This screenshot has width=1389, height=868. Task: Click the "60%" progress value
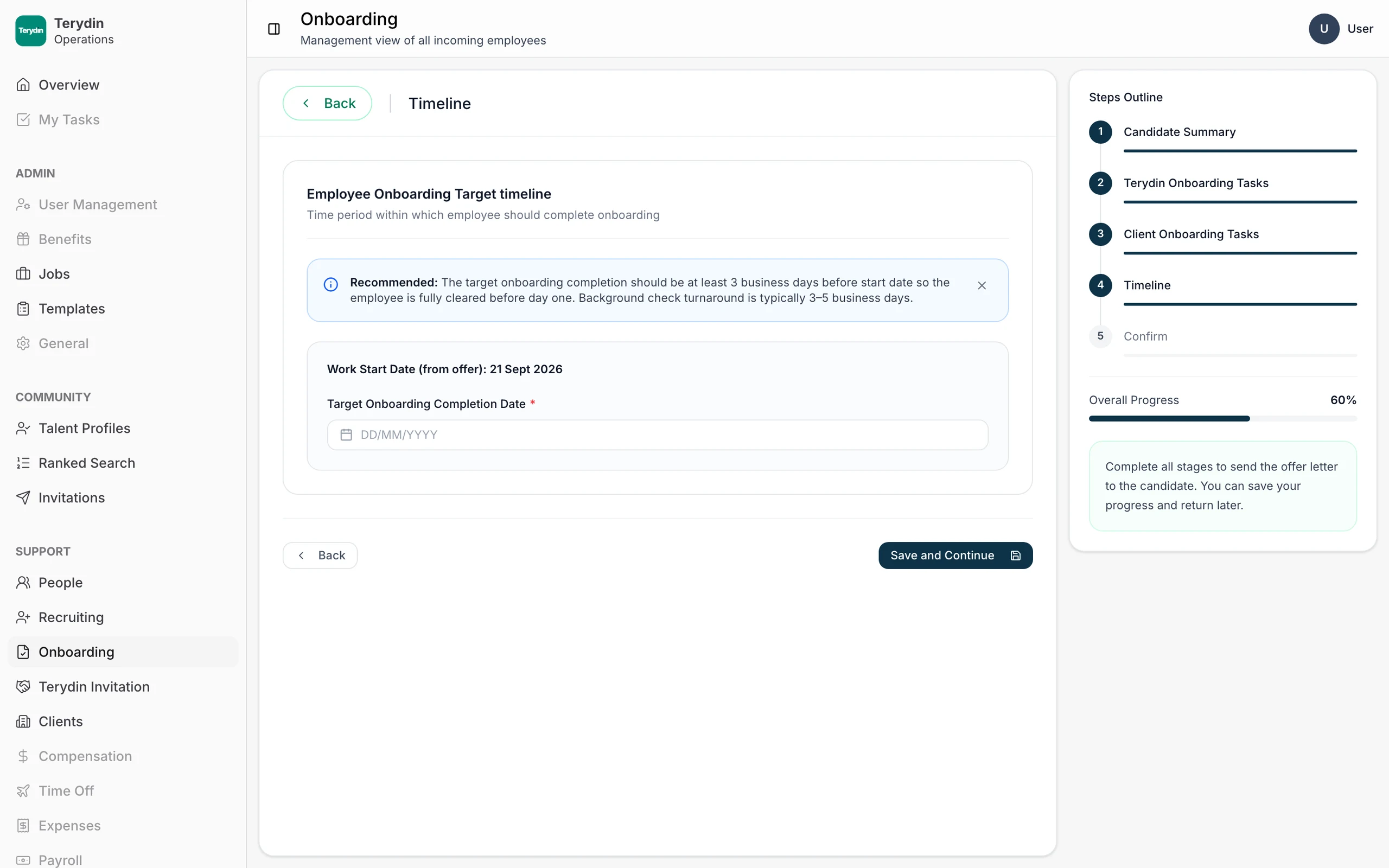pos(1343,400)
